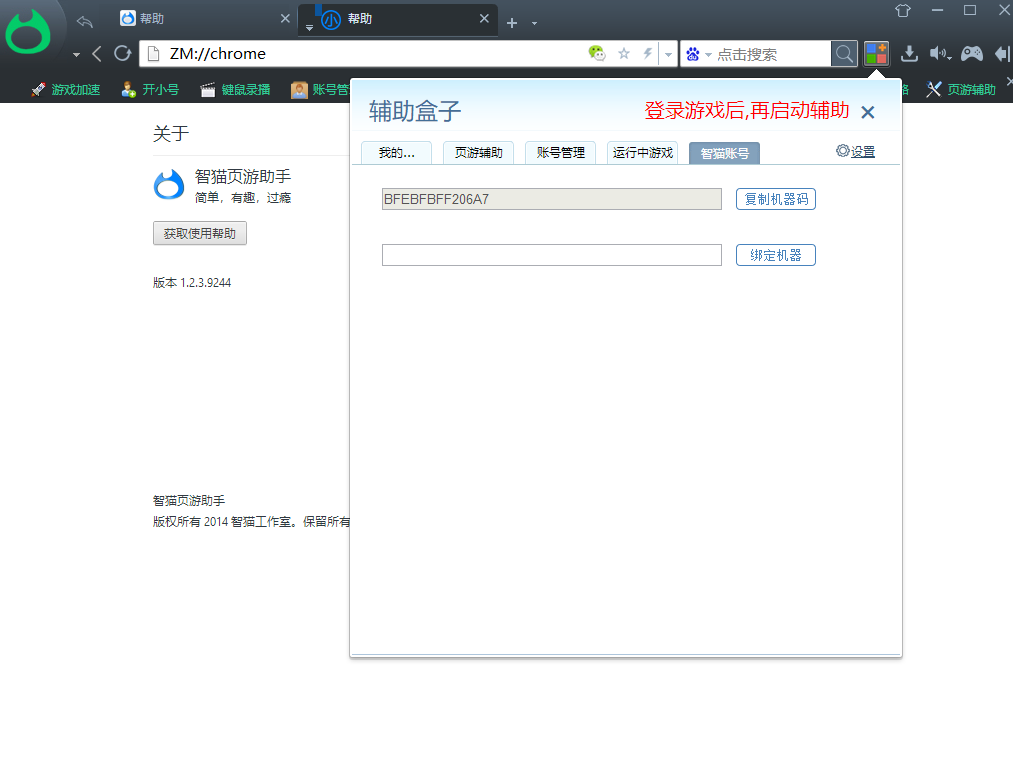Open the 设置 settings link

855,151
